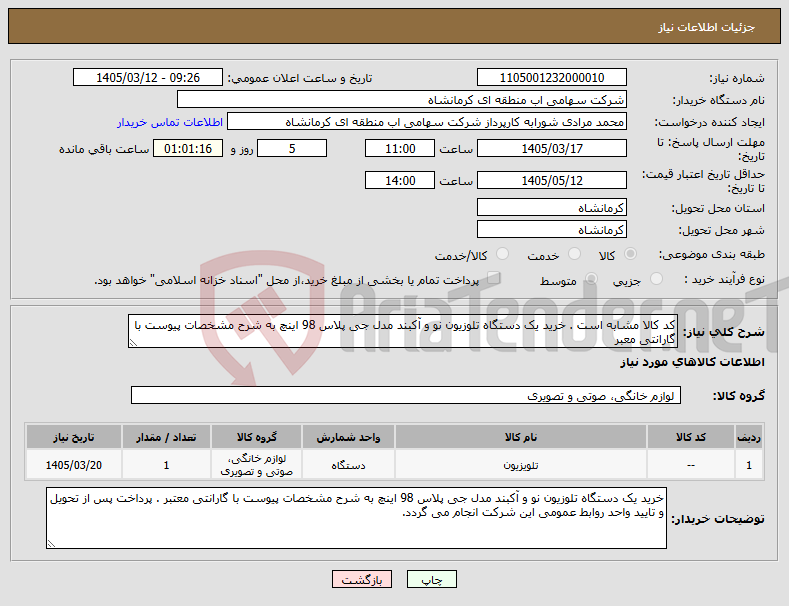Click the ردیف column header
This screenshot has height=606, width=789.
pos(749,437)
